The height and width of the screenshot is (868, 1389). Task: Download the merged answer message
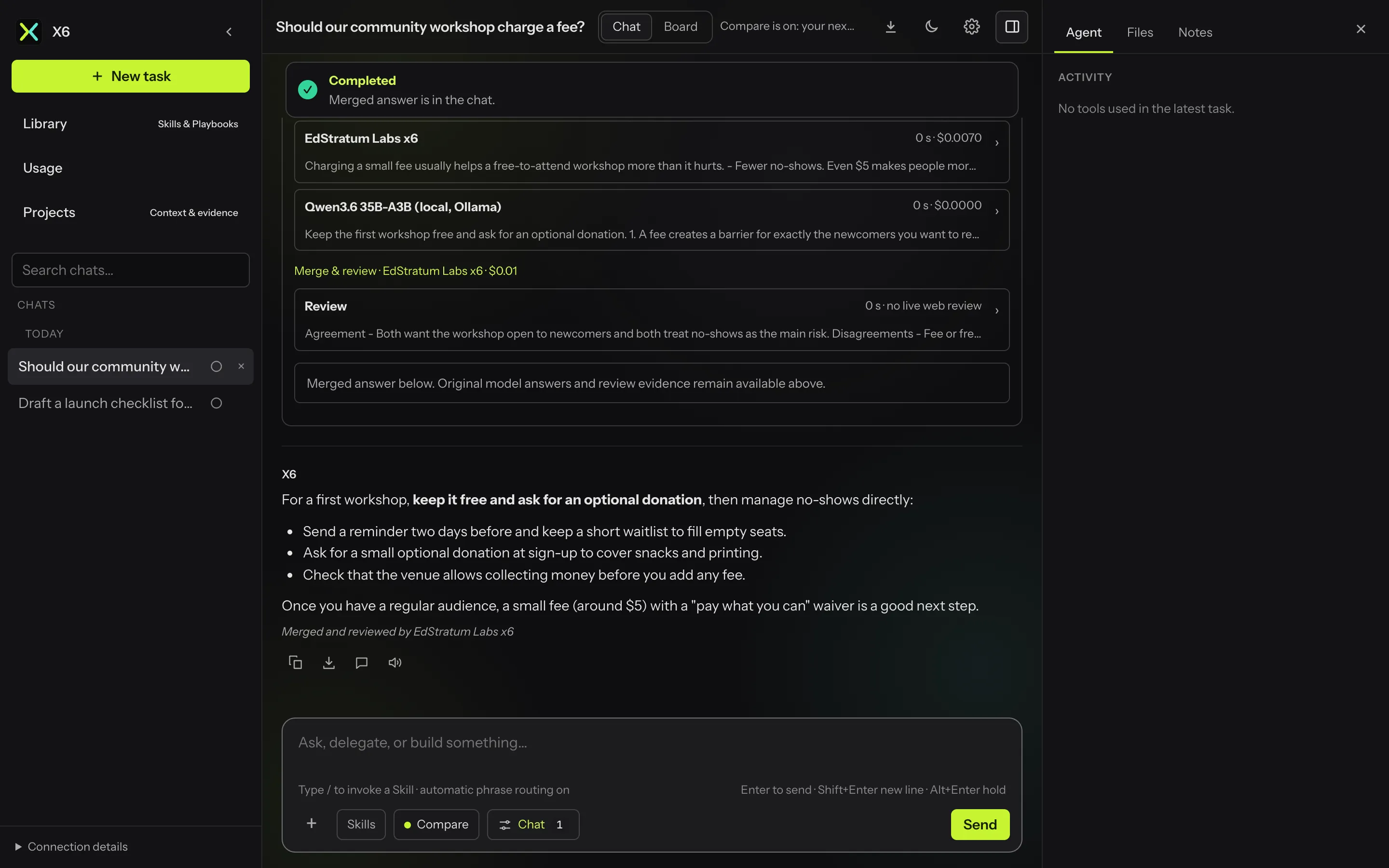[328, 663]
